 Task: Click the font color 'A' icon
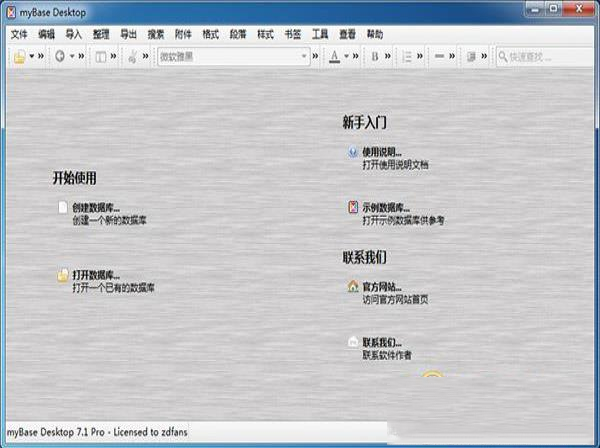pyautogui.click(x=334, y=56)
